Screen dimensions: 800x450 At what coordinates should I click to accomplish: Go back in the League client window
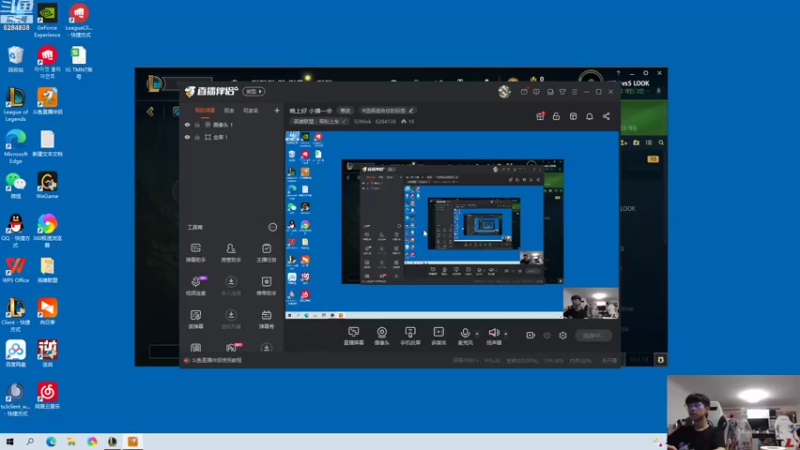150,111
